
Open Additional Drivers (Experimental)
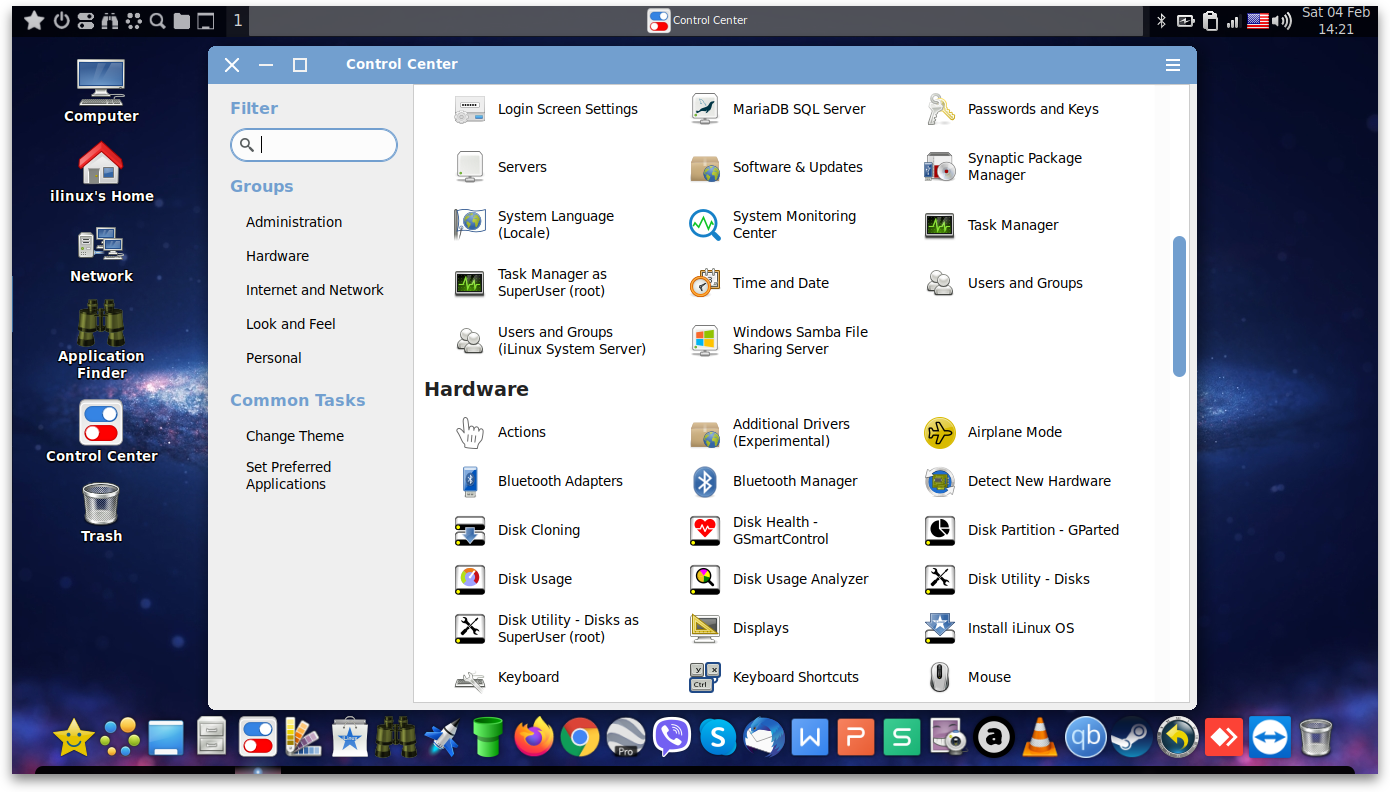coord(770,432)
